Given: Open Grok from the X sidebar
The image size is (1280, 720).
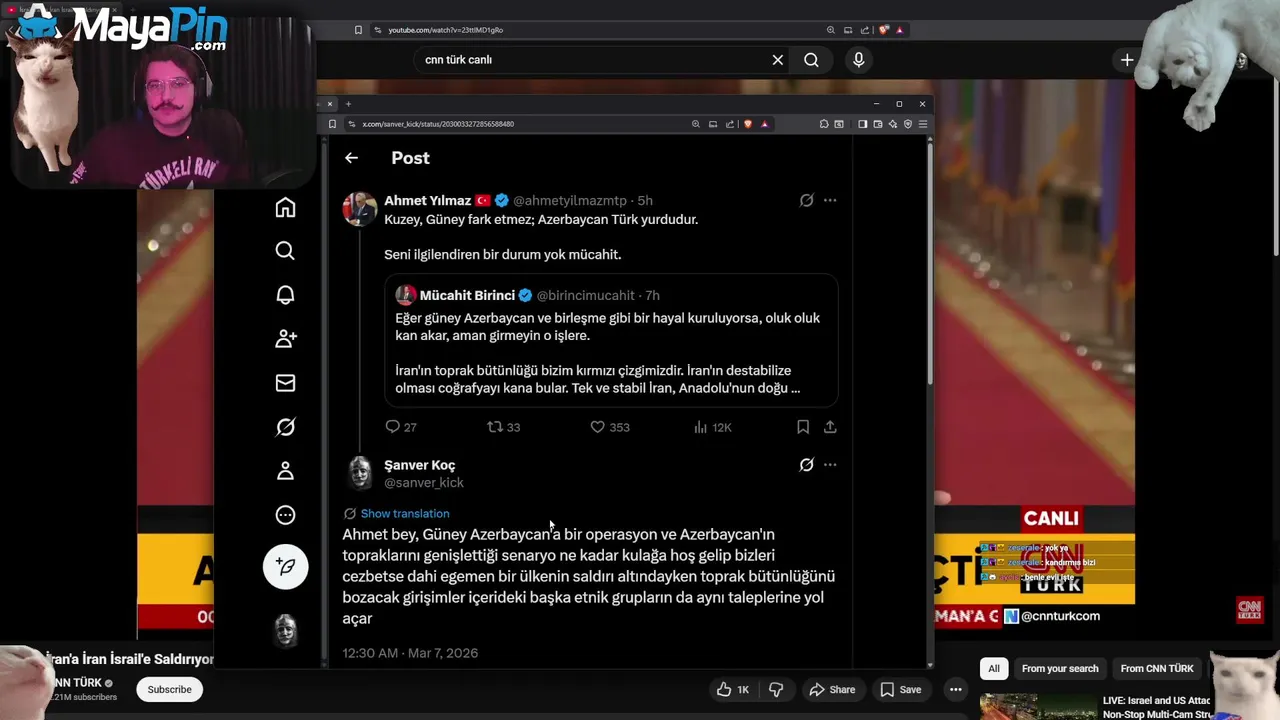Looking at the screenshot, I should [285, 427].
